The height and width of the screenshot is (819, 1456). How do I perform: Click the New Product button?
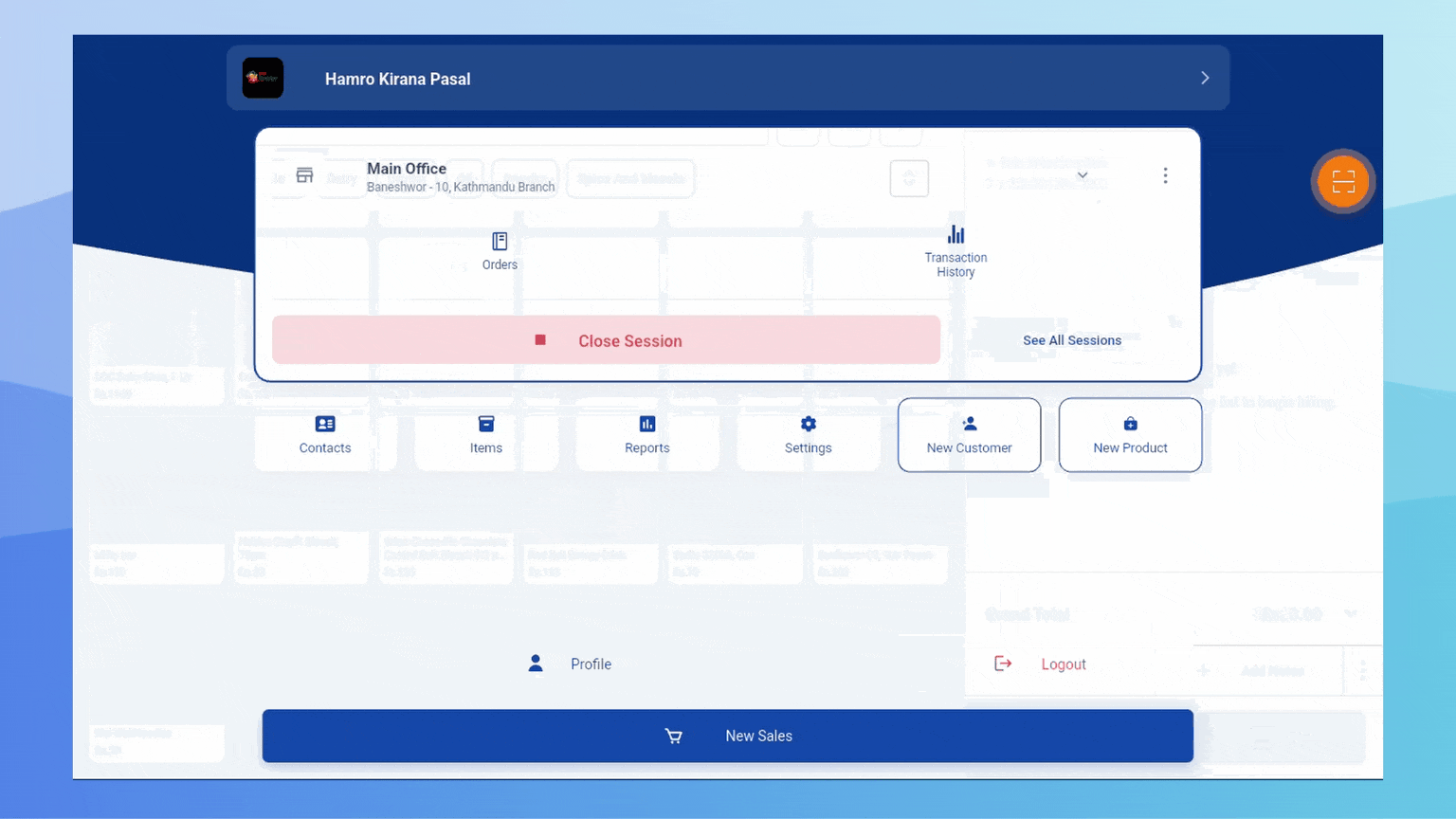[1130, 435]
